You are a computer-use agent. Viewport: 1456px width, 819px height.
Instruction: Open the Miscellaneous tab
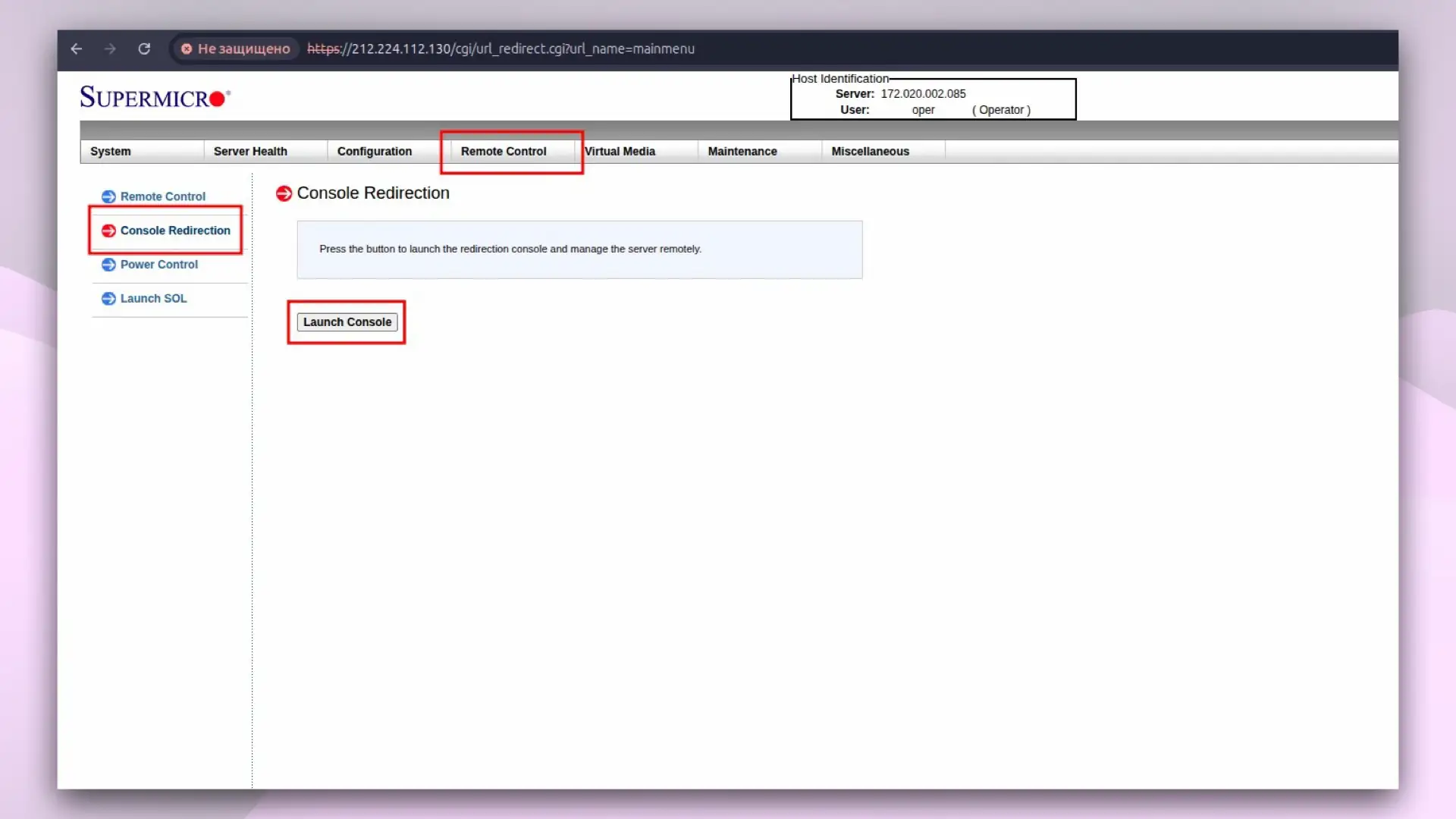(883, 151)
